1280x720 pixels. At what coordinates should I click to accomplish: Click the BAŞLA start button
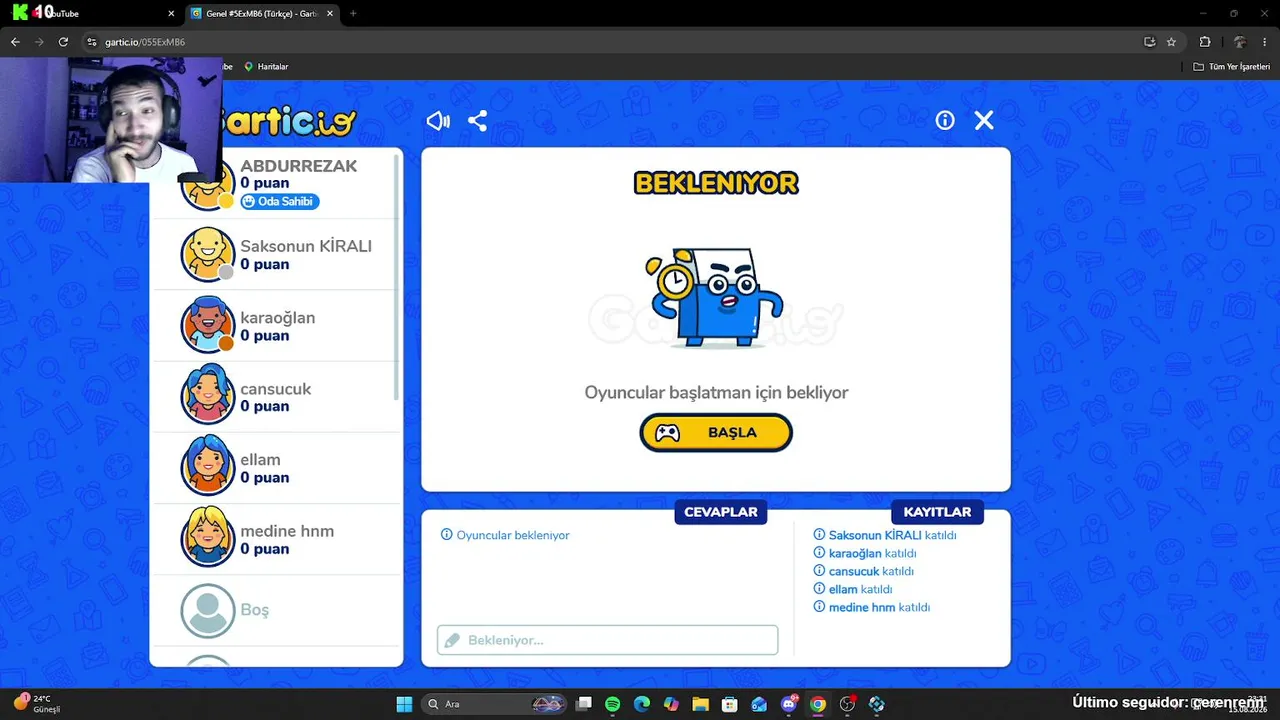[716, 433]
